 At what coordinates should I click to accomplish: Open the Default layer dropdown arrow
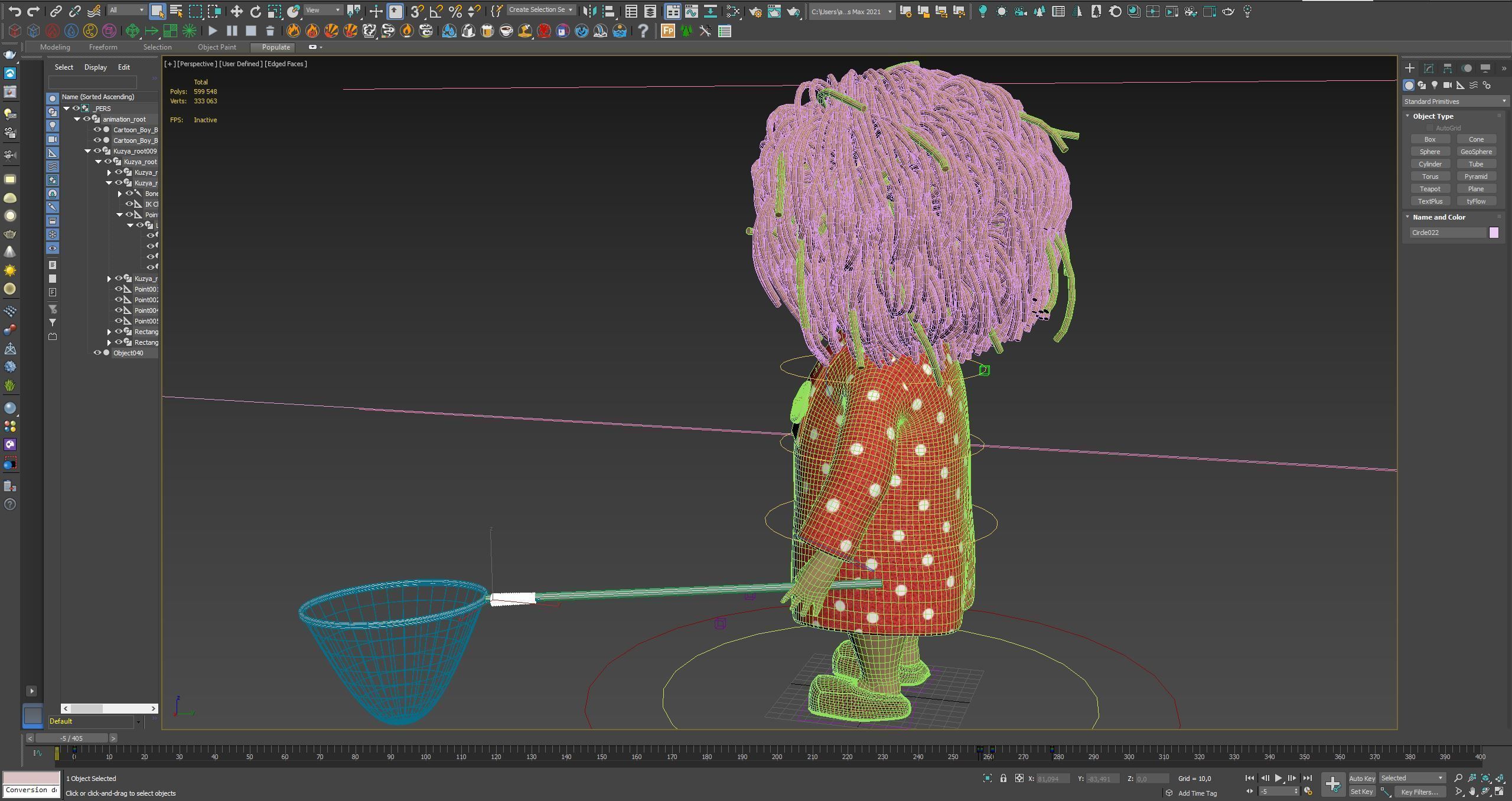(x=138, y=721)
